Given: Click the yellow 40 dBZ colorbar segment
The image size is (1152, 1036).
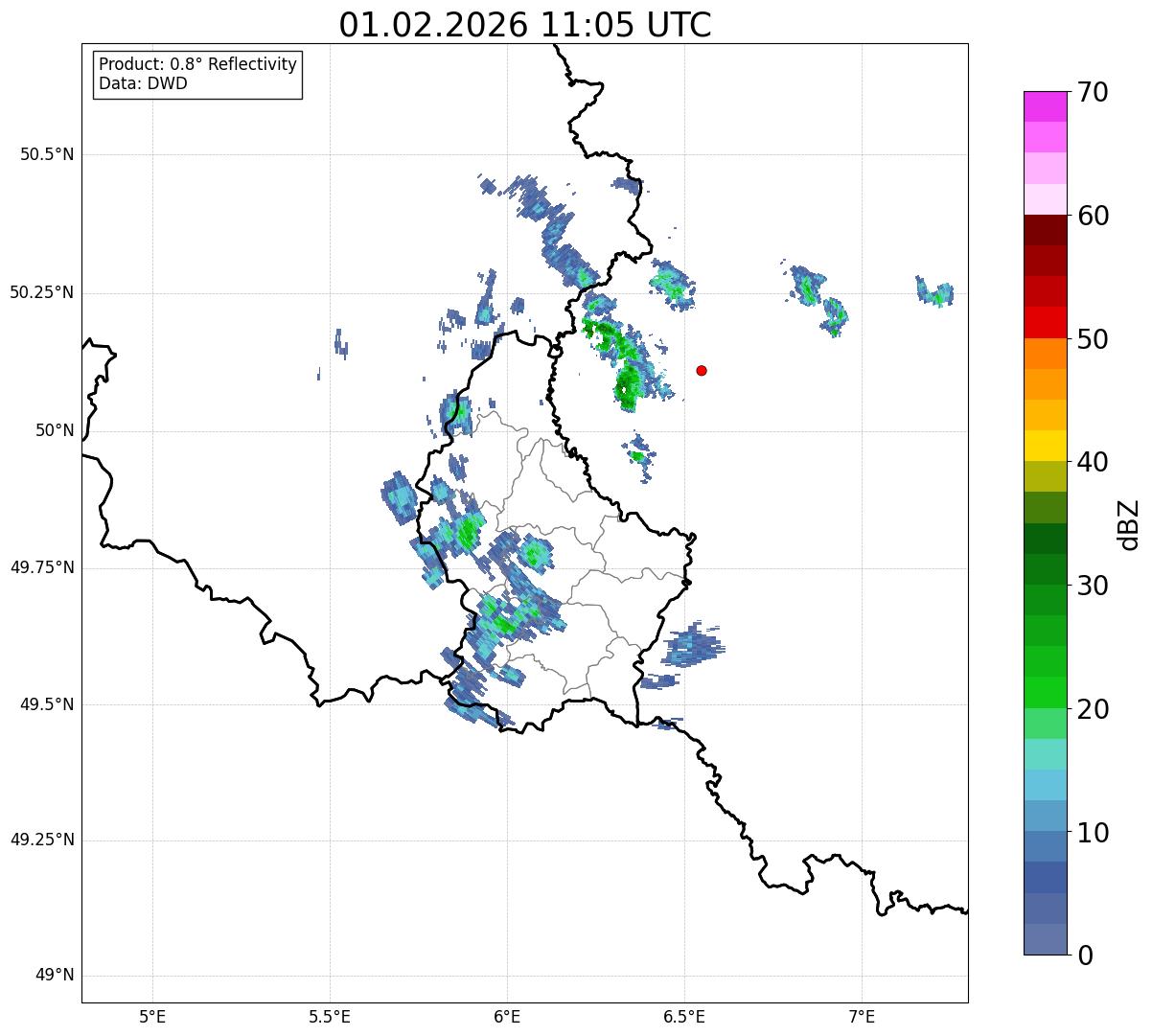Looking at the screenshot, I should point(1046,446).
